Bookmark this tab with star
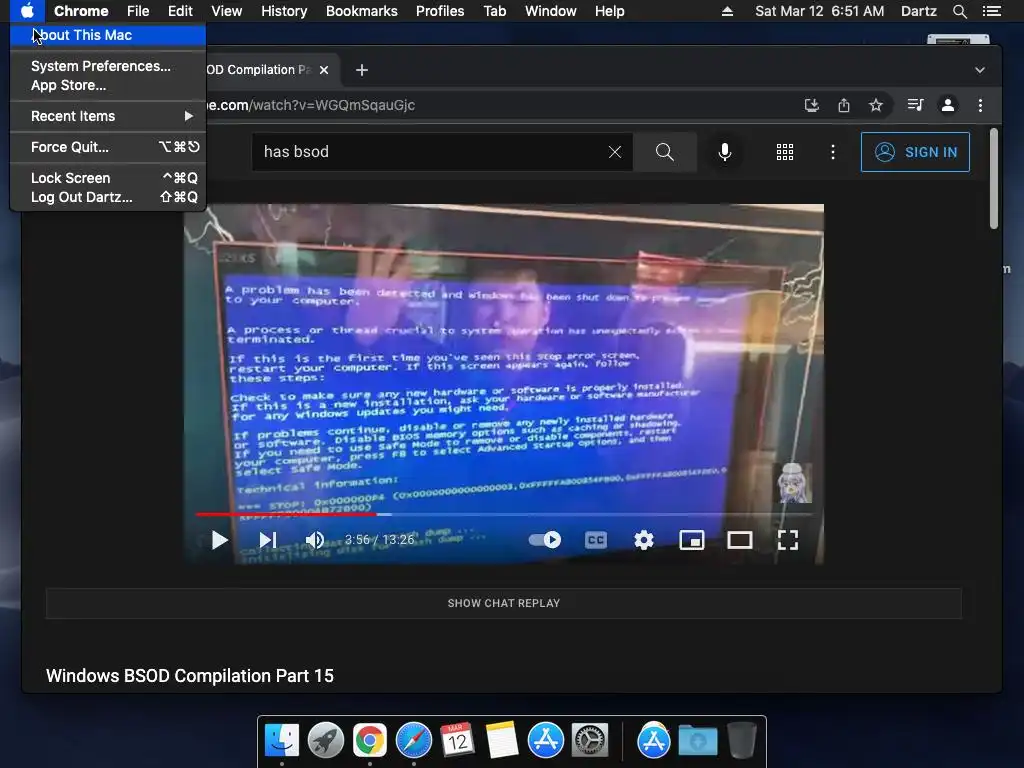 point(876,105)
